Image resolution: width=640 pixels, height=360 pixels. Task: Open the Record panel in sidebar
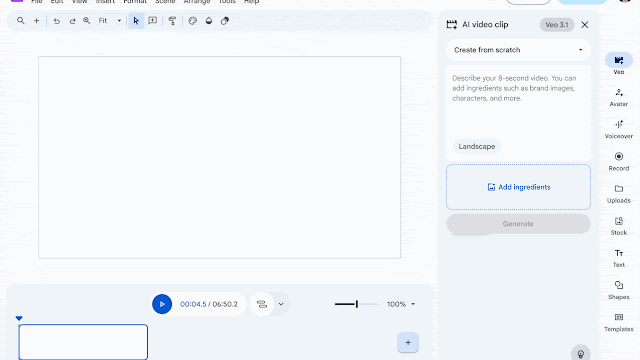pyautogui.click(x=619, y=162)
